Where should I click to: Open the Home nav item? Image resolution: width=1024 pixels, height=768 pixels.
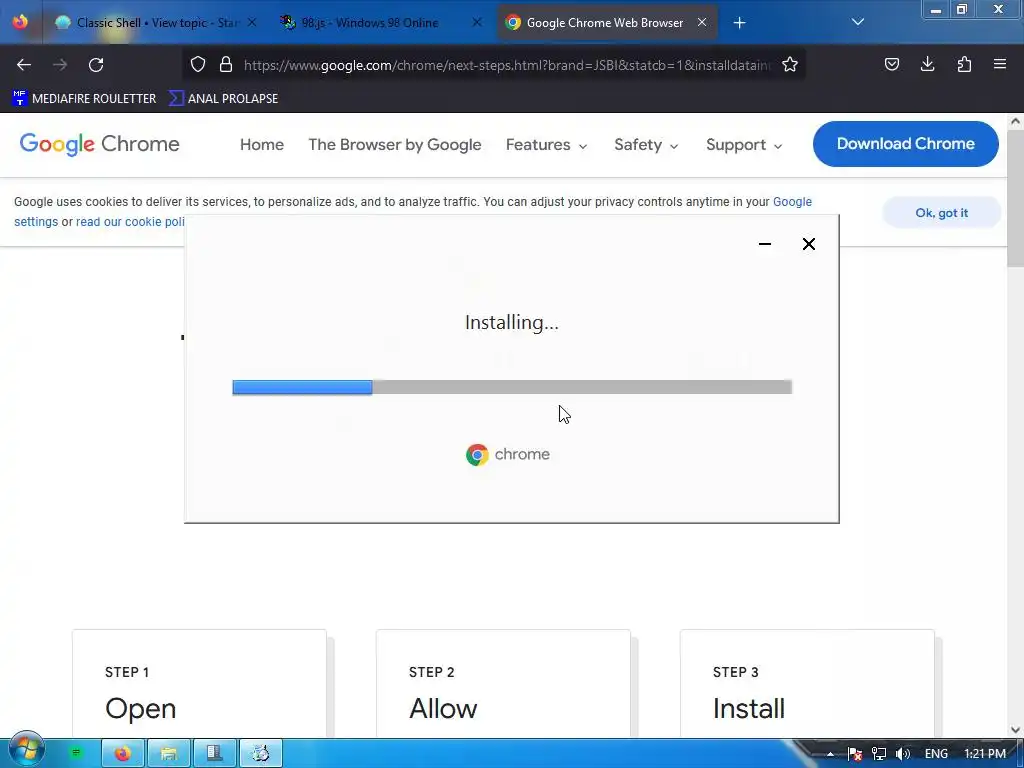(262, 144)
